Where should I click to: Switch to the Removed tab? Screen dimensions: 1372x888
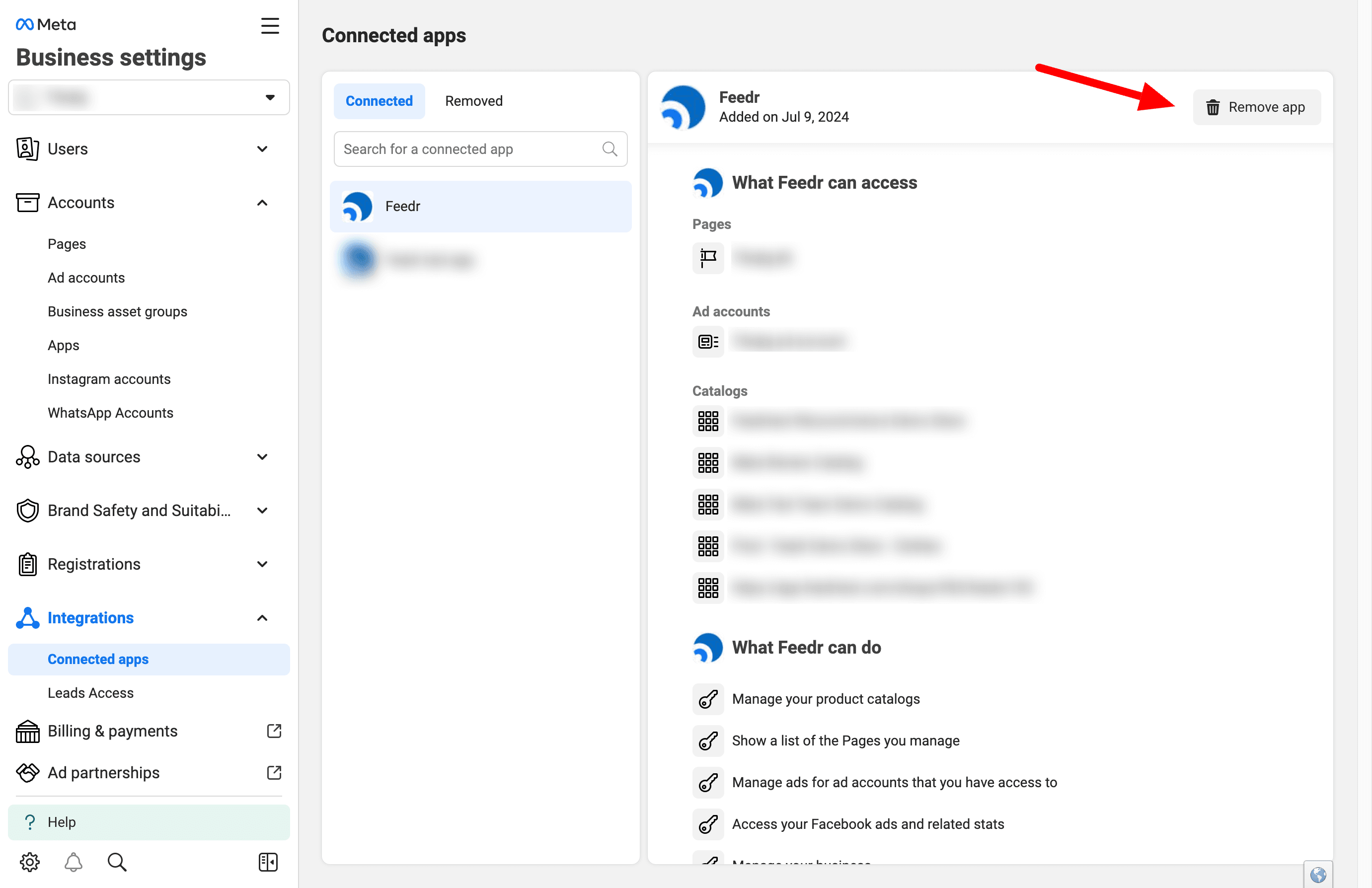(x=473, y=100)
